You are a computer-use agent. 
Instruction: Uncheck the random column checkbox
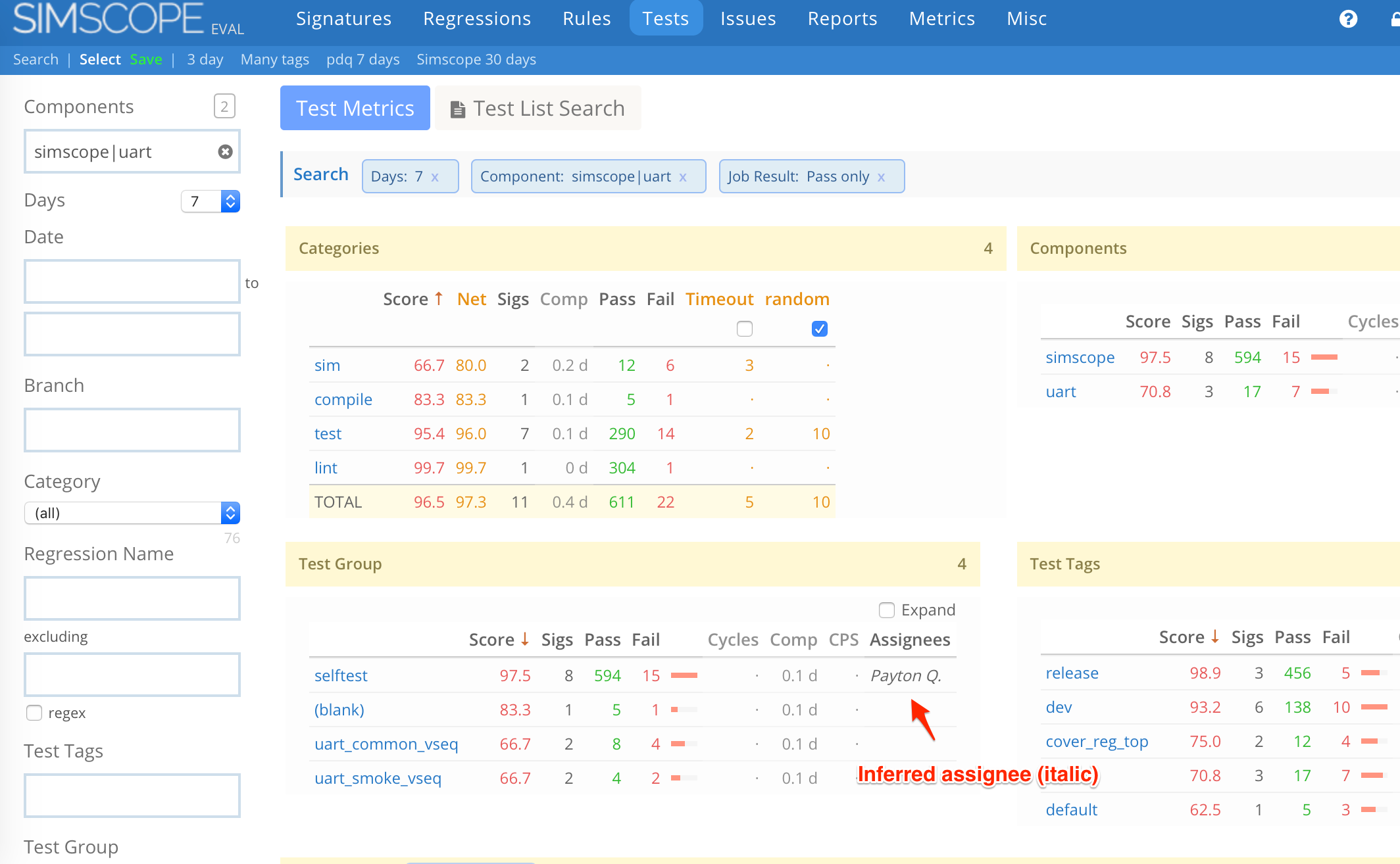[x=820, y=329]
